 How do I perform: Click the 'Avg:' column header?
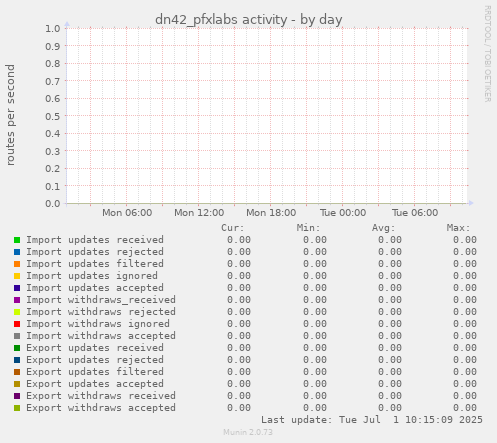pos(384,228)
